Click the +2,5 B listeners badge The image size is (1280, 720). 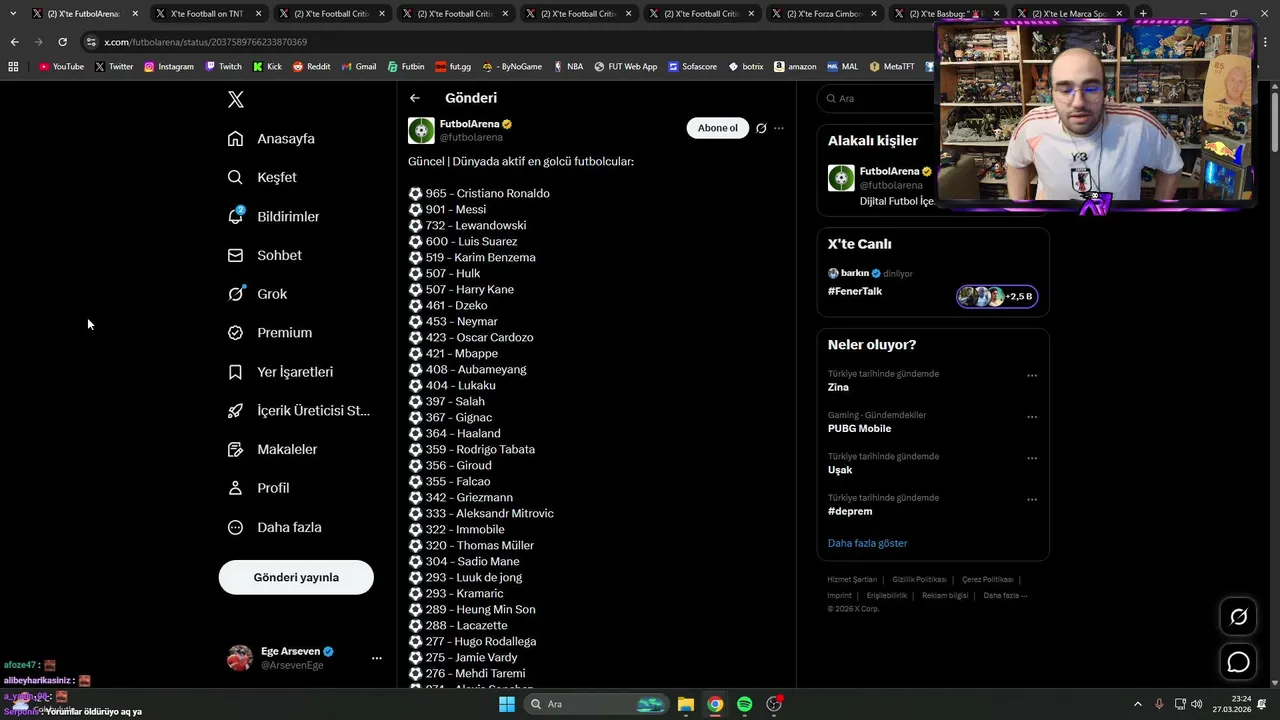click(x=997, y=296)
